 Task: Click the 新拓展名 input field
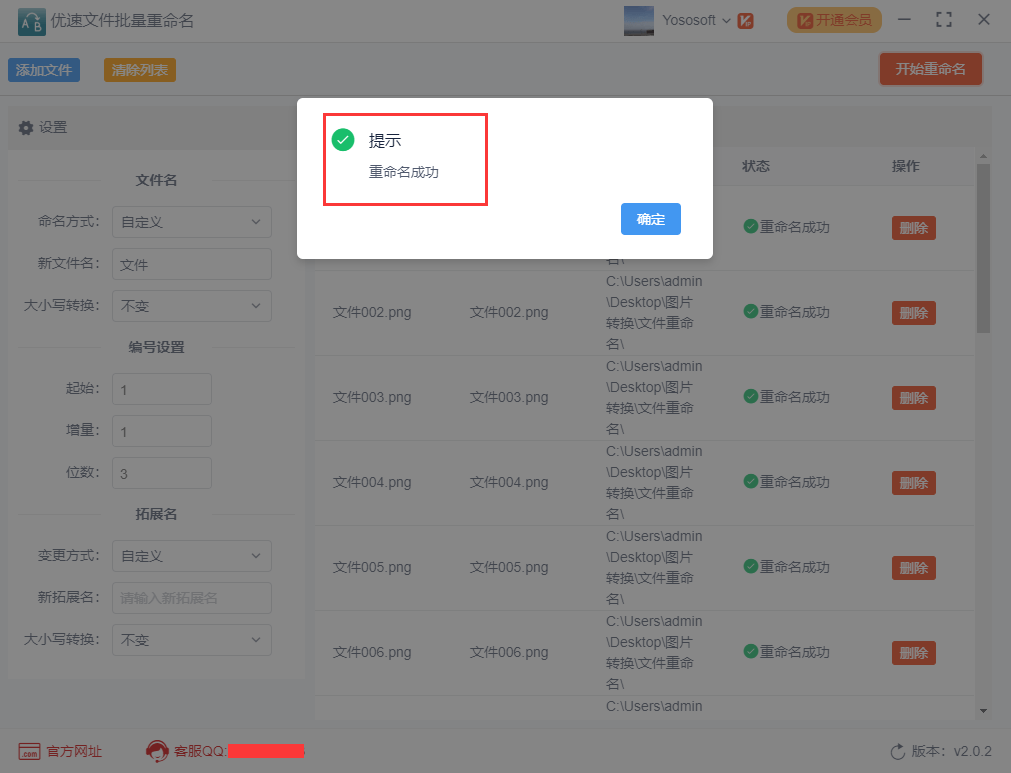(191, 598)
